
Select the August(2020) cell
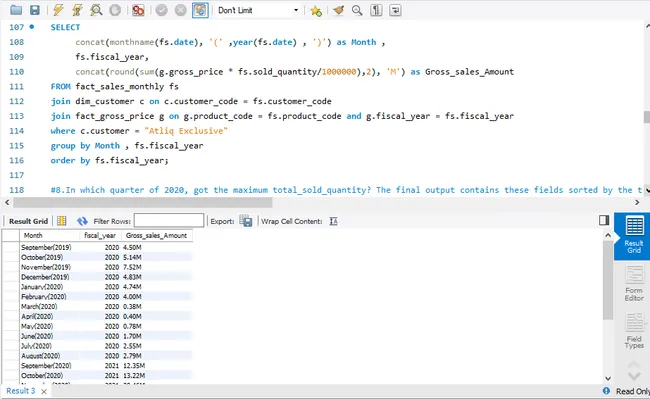pyautogui.click(x=49, y=356)
